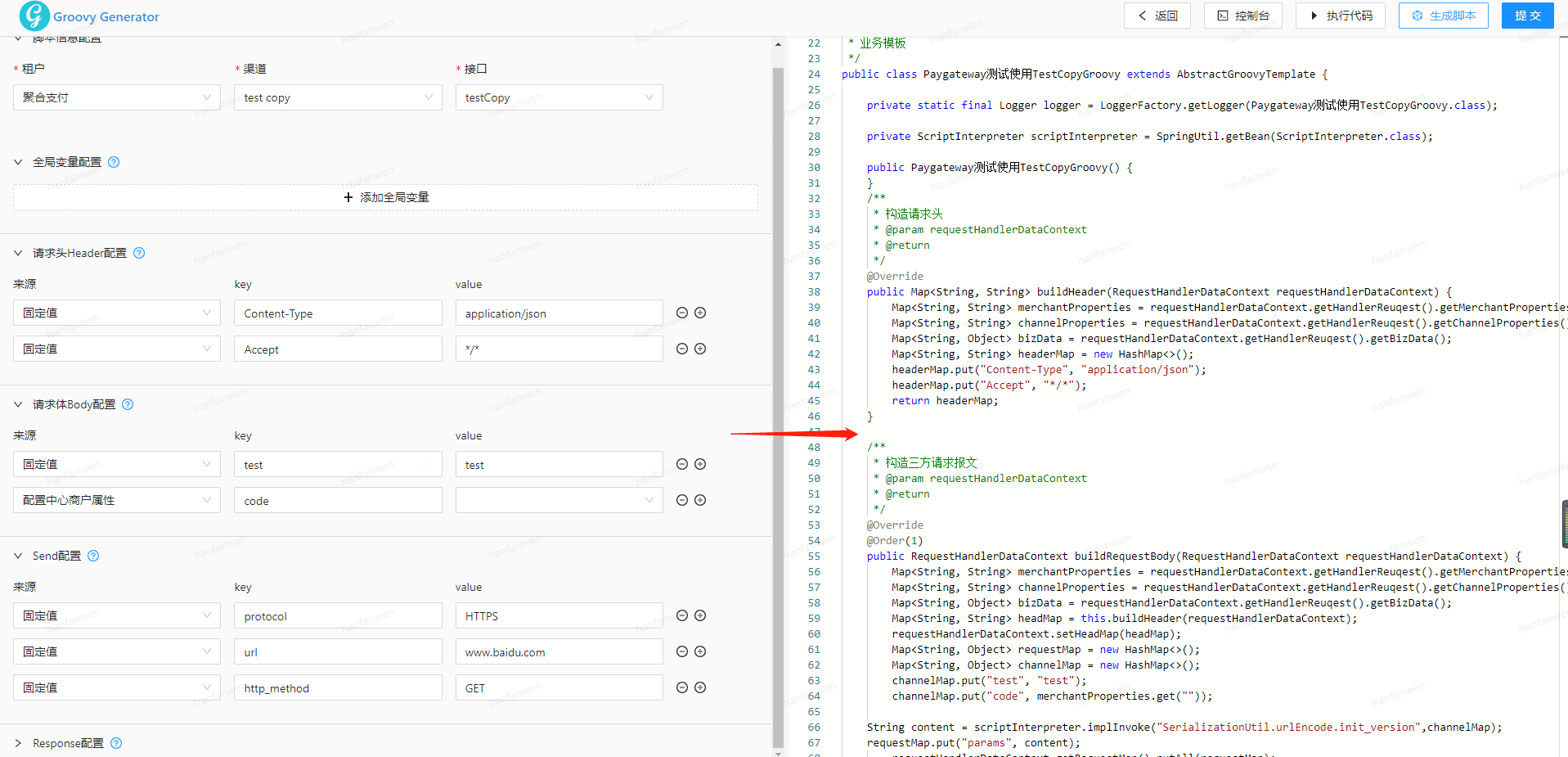
Task: Collapse the 全局变量配置 section
Action: [x=18, y=162]
